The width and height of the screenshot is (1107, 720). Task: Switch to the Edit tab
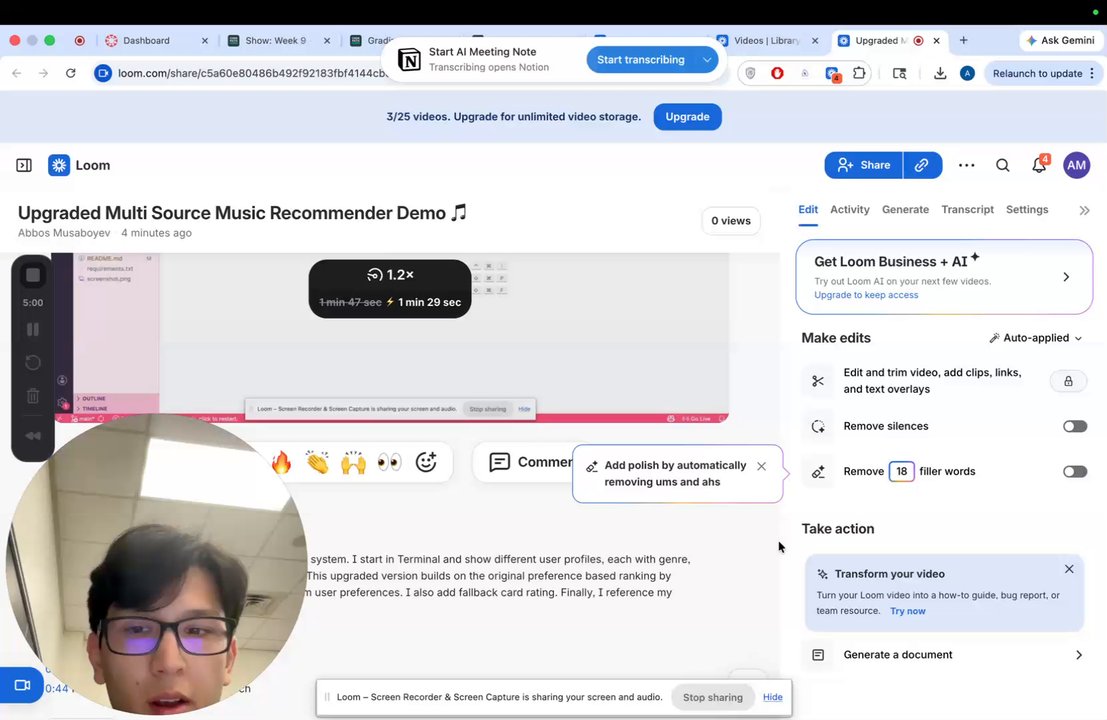[x=808, y=210]
